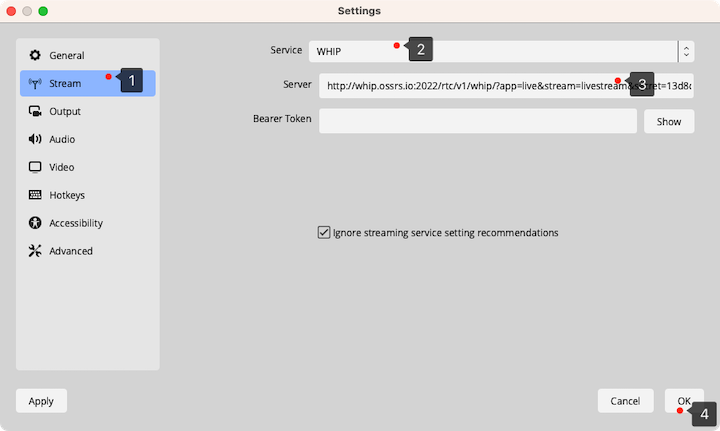Click the General gear icon

pos(35,56)
